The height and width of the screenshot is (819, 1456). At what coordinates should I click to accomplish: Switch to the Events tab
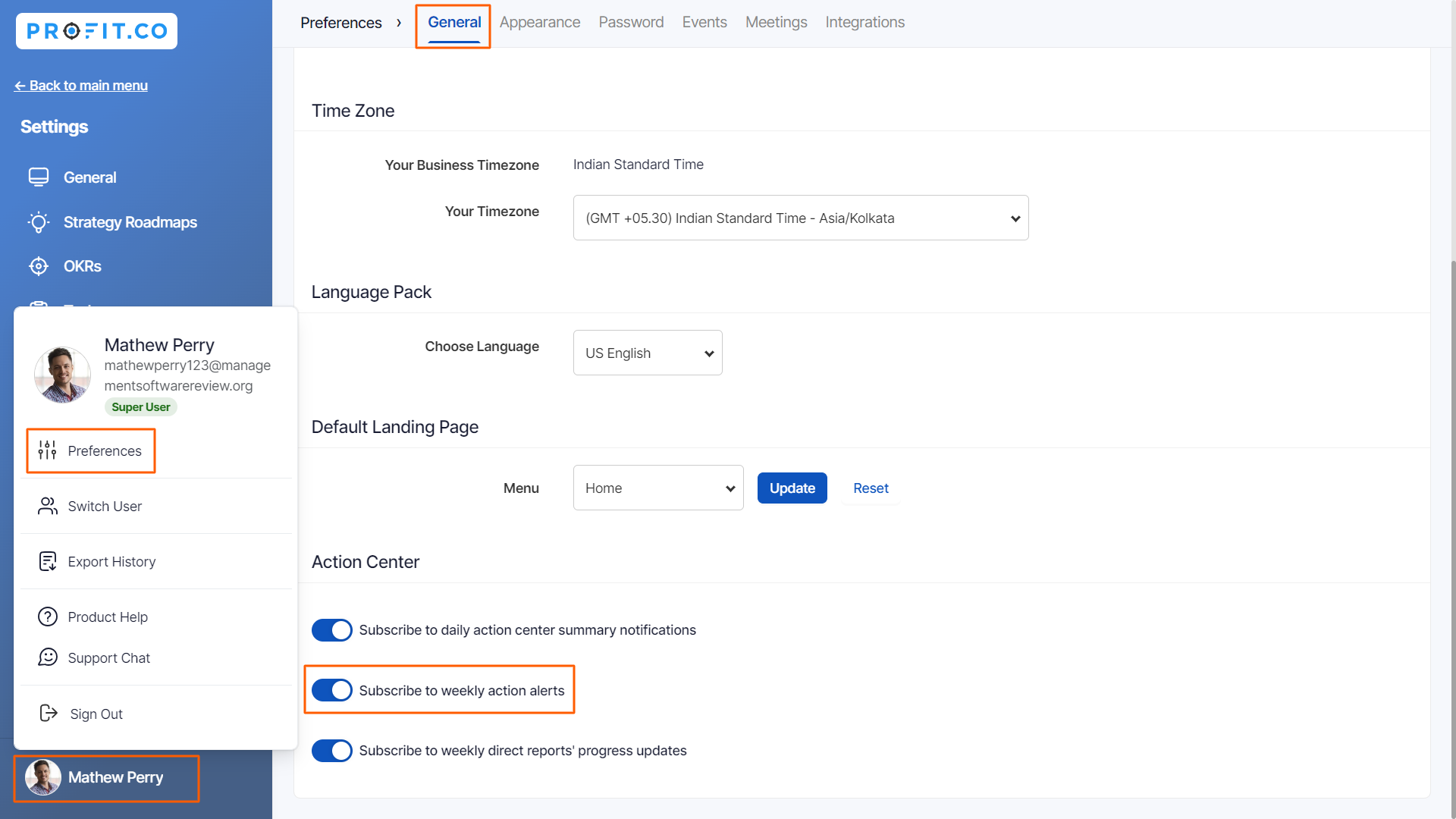point(704,23)
